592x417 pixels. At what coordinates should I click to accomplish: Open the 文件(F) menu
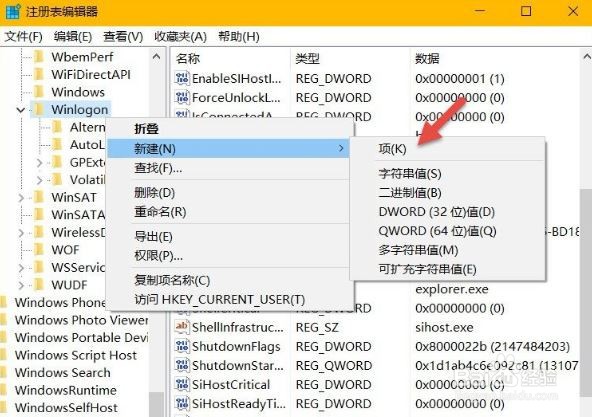click(23, 37)
